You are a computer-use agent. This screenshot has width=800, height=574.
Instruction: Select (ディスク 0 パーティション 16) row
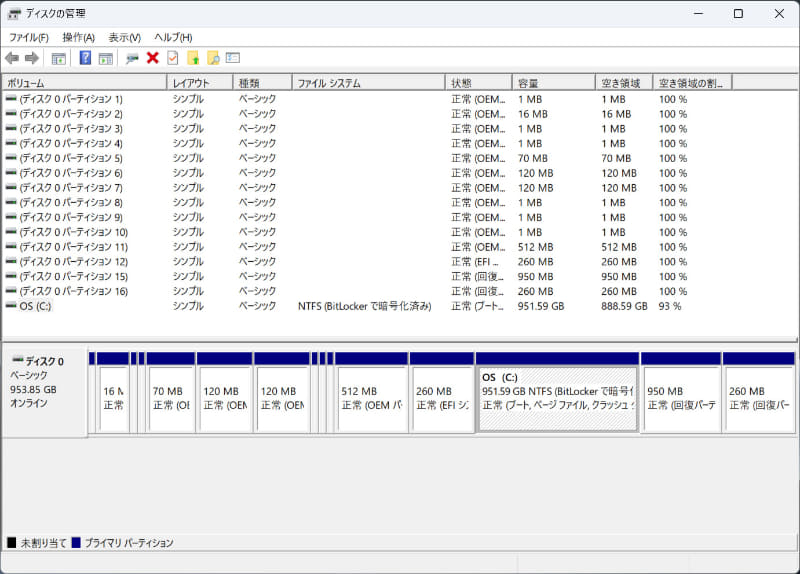(x=365, y=291)
